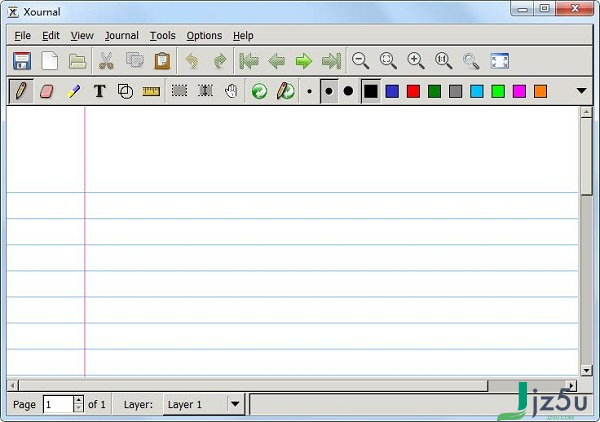The image size is (600, 422).
Task: Select the Pen tool
Action: click(21, 91)
